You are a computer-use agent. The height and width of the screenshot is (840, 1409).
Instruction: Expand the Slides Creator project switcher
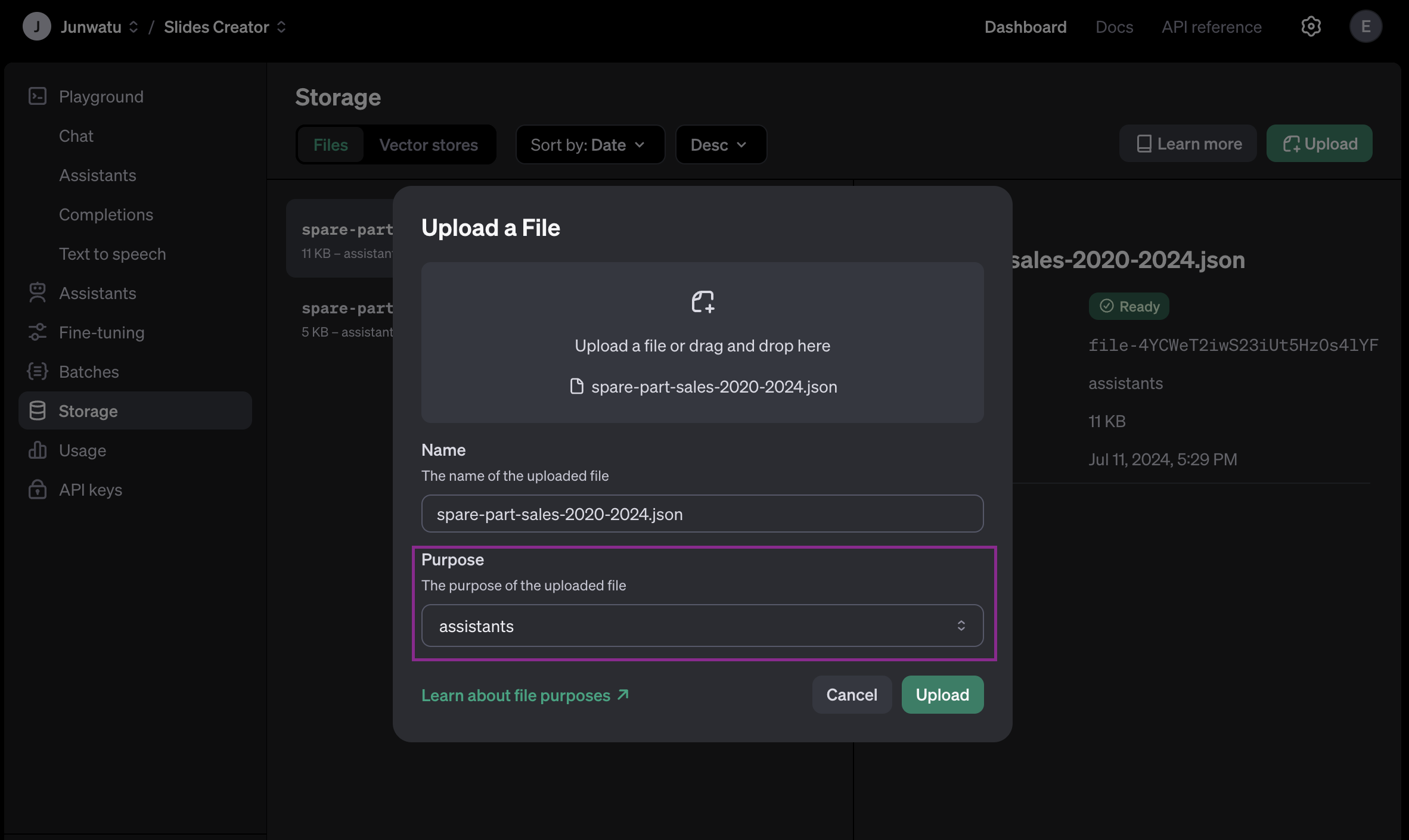point(225,27)
